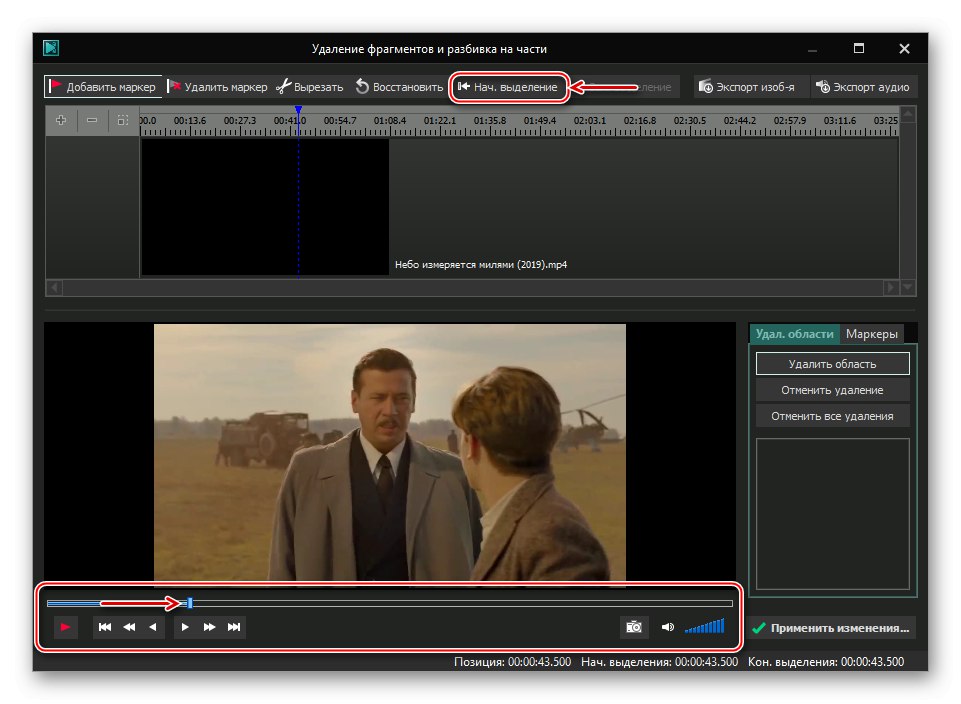Select the Cut scissors tool
The height and width of the screenshot is (704, 961).
310,87
